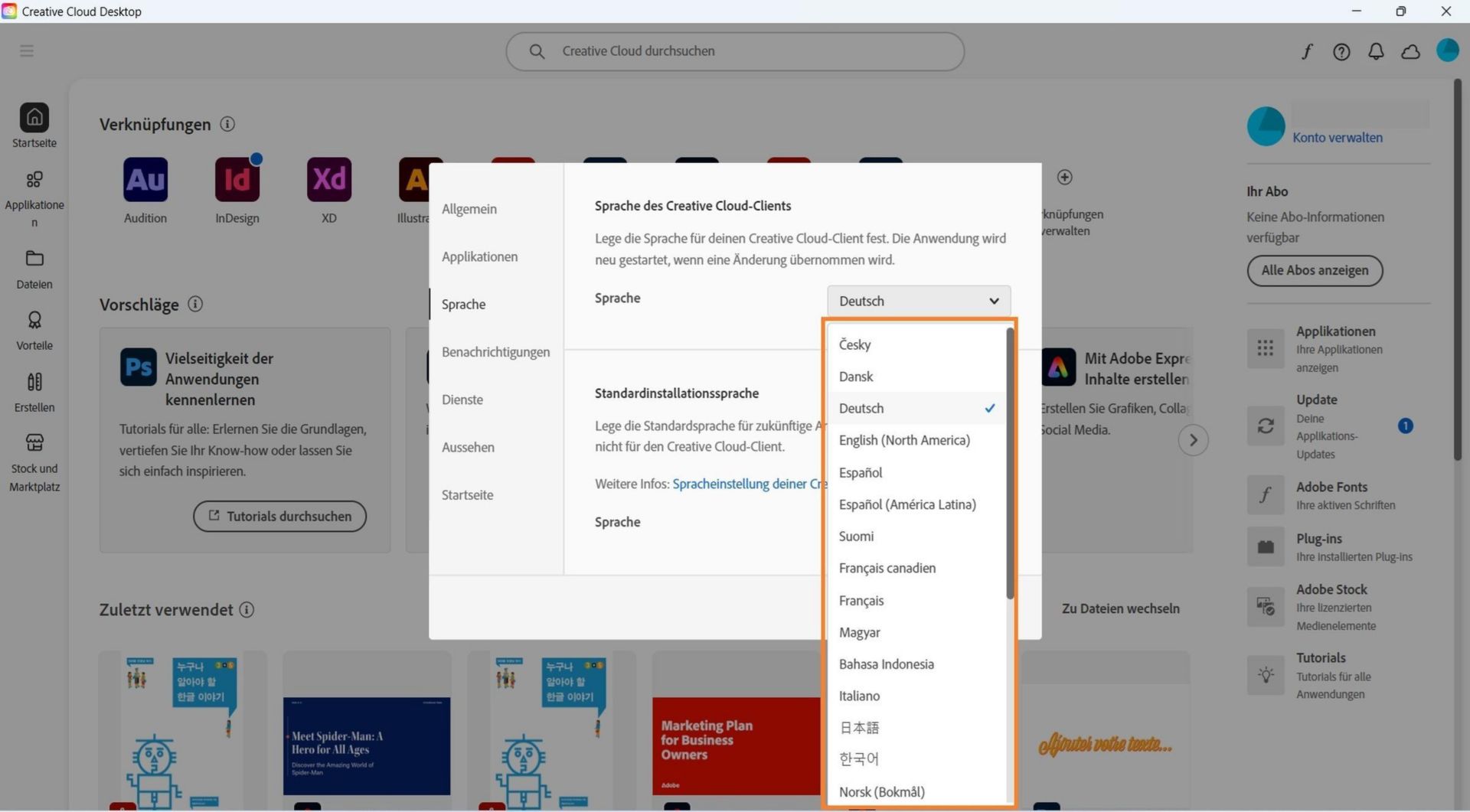Image resolution: width=1470 pixels, height=812 pixels.
Task: Choose 日本語 language option
Action: coord(917,728)
